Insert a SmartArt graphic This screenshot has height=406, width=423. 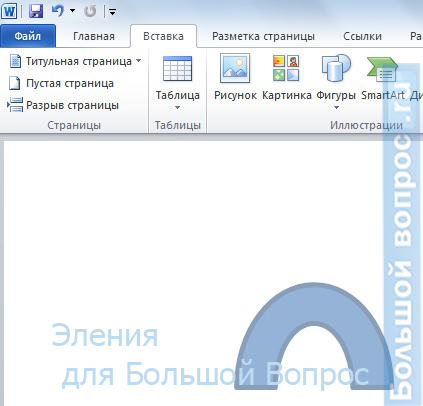click(x=383, y=77)
